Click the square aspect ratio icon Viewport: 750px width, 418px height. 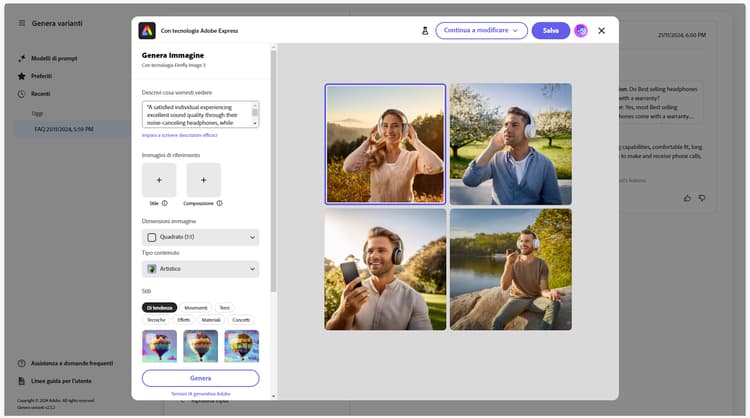point(152,237)
